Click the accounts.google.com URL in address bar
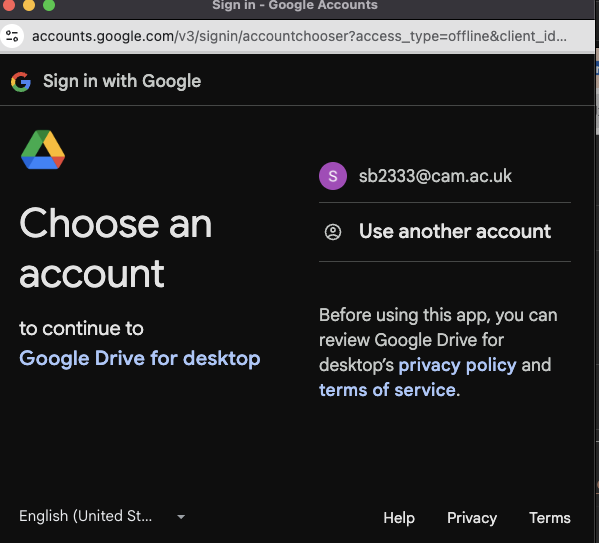Screen dimensions: 599x543 tap(299, 36)
